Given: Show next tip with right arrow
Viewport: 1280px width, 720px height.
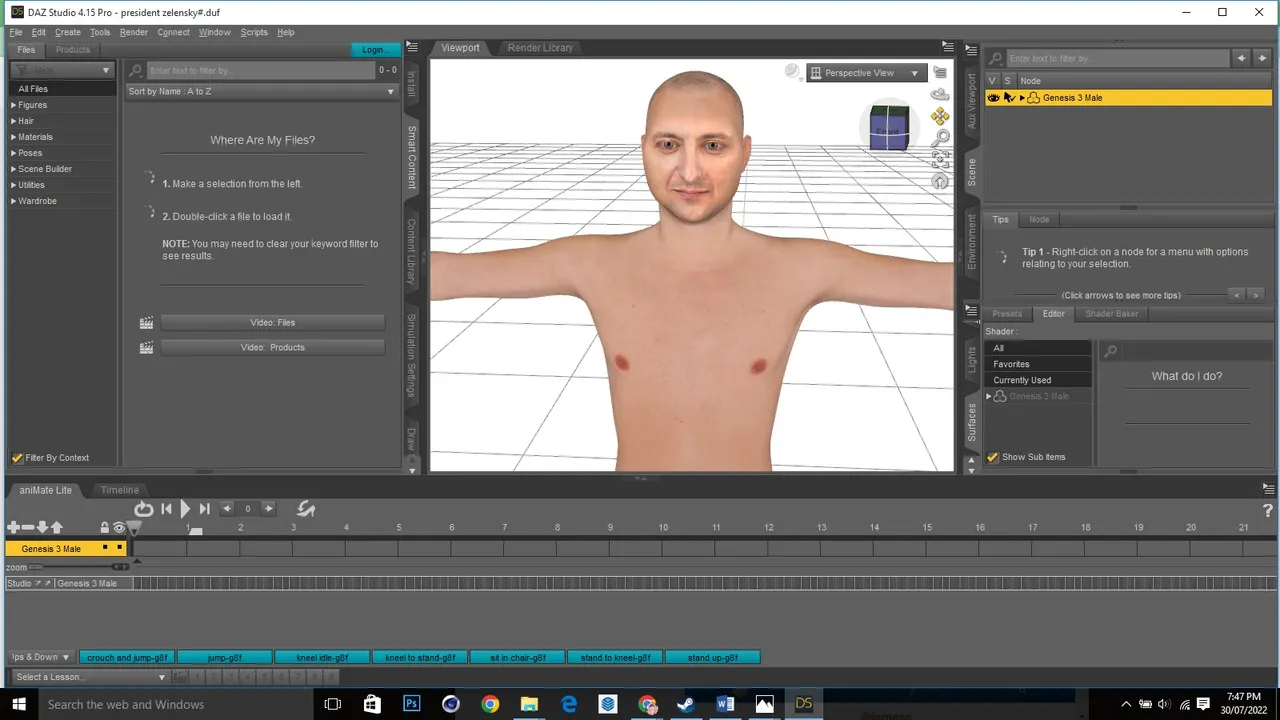Looking at the screenshot, I should (1256, 295).
